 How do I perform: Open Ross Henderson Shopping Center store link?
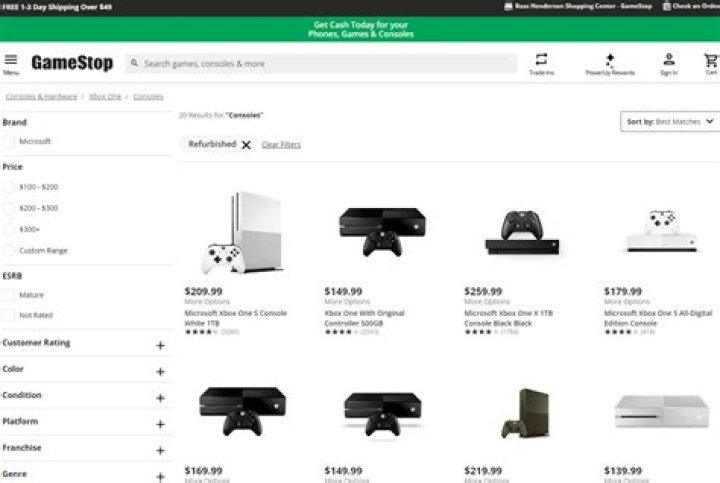(583, 6)
